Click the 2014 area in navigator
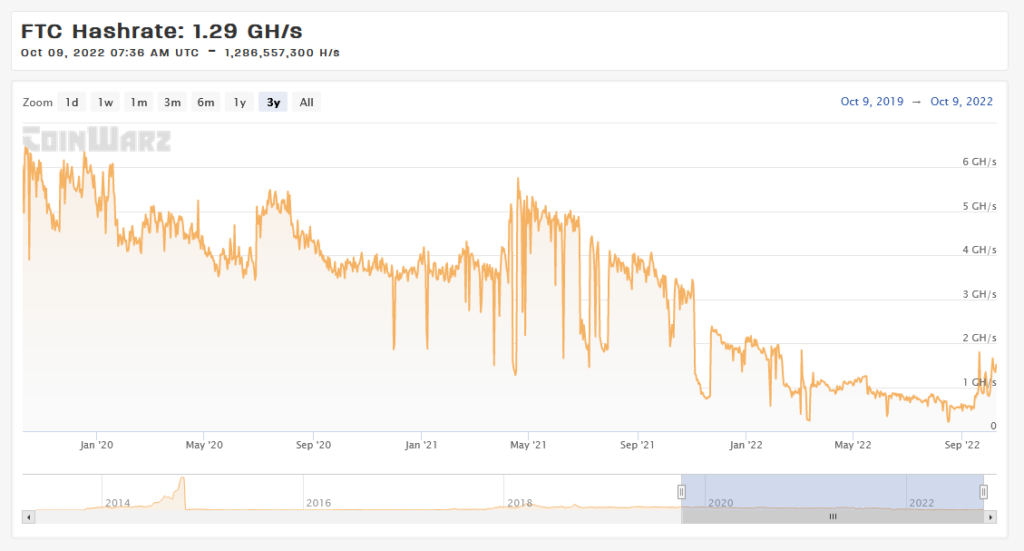The width and height of the screenshot is (1024, 551). click(x=118, y=503)
